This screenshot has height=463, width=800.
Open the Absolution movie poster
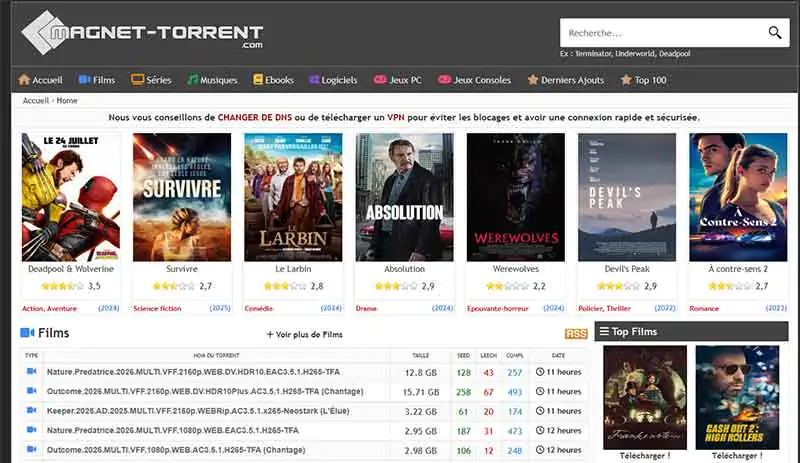[404, 197]
